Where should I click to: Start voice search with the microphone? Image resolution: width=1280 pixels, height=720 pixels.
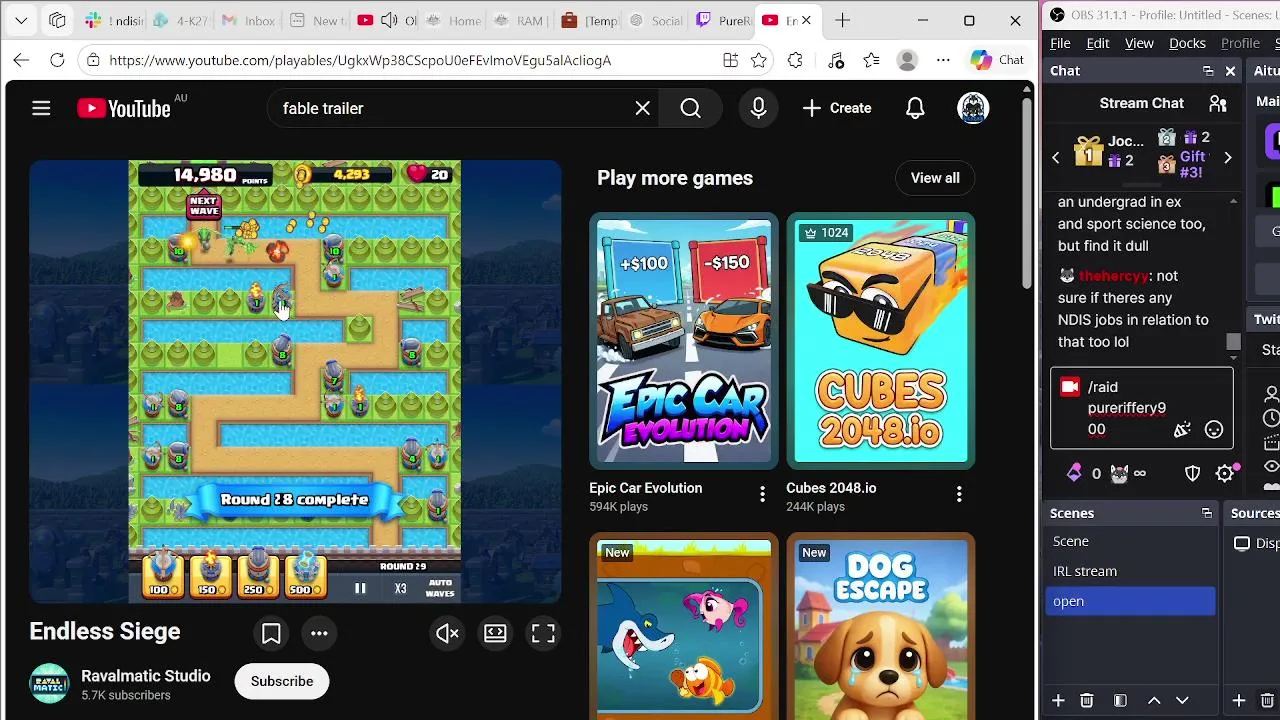coord(758,108)
